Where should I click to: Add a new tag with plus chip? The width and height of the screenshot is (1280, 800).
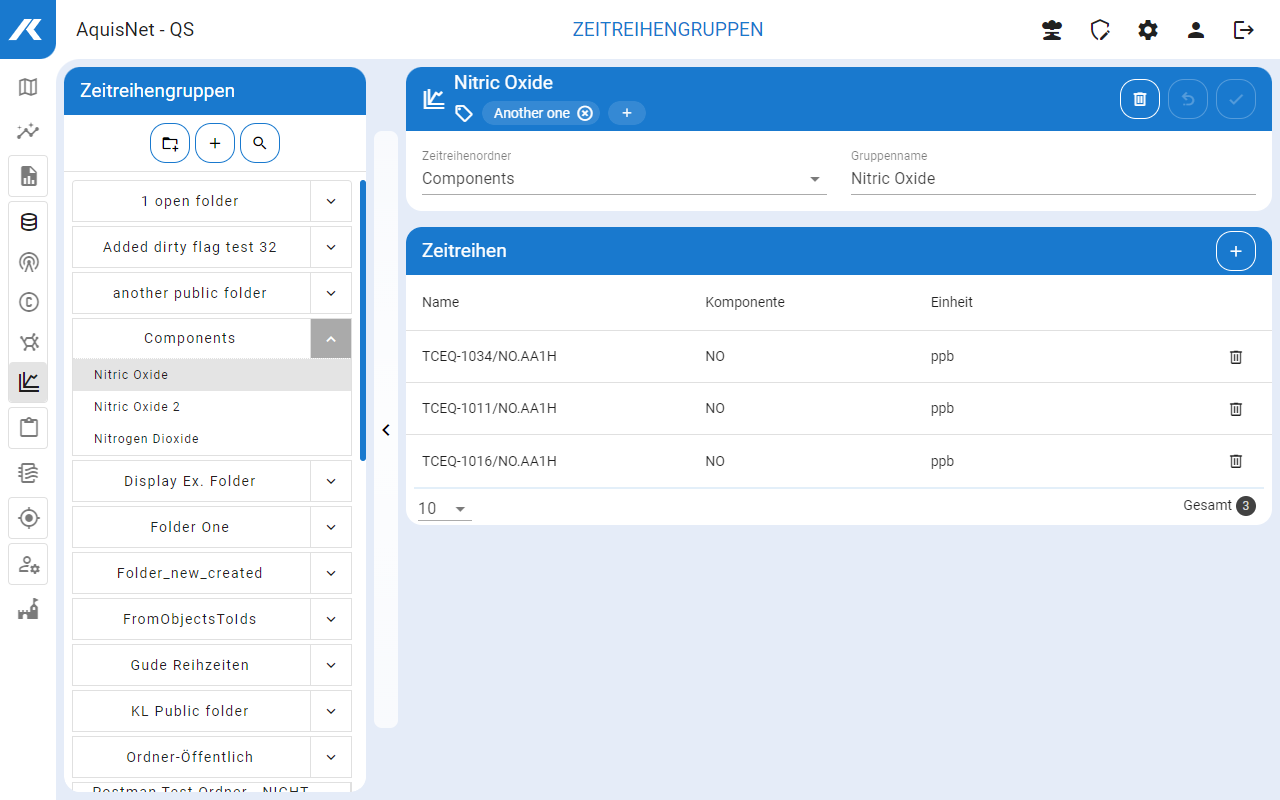tap(627, 113)
